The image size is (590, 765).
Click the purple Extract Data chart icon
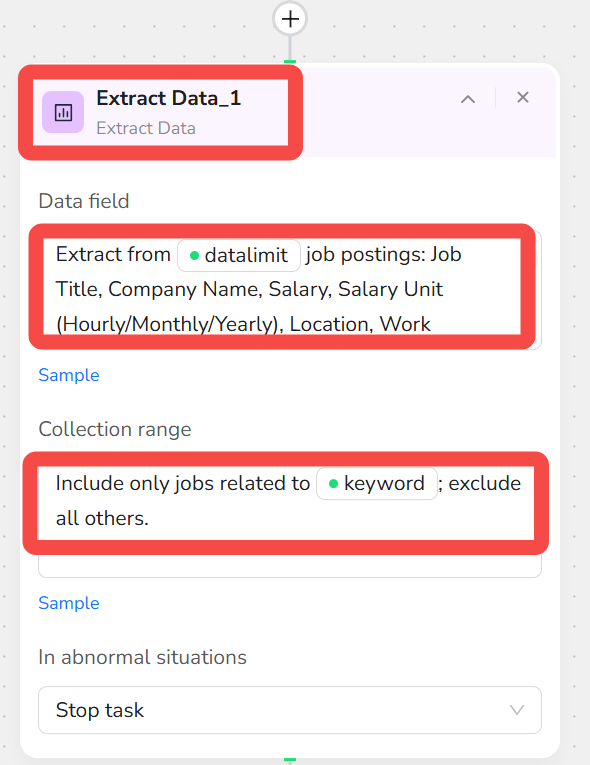tap(63, 112)
